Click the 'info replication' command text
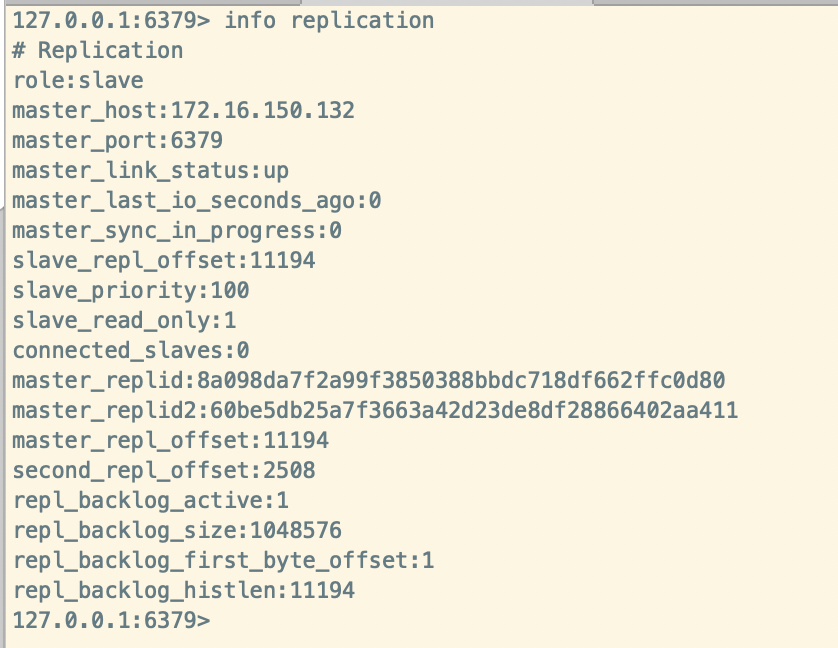The image size is (838, 648). coord(329,21)
